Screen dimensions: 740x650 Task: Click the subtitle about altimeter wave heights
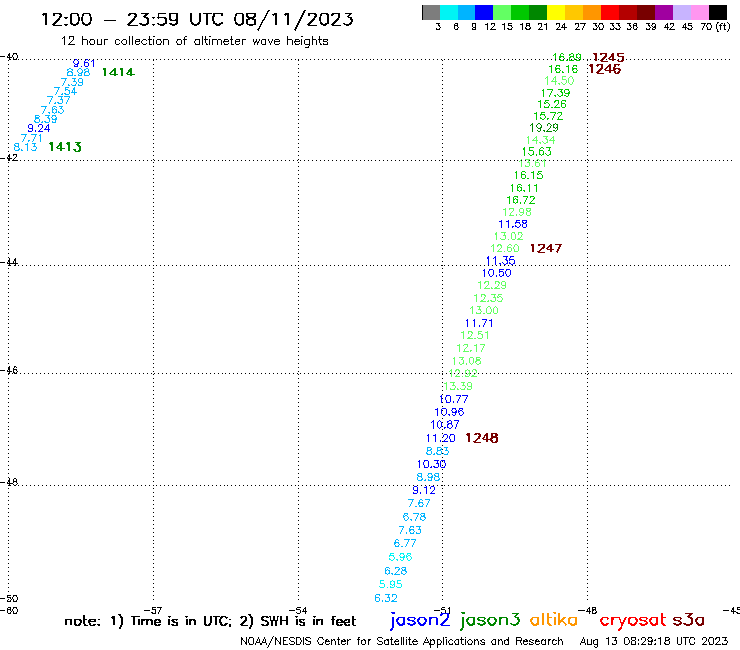coord(195,41)
